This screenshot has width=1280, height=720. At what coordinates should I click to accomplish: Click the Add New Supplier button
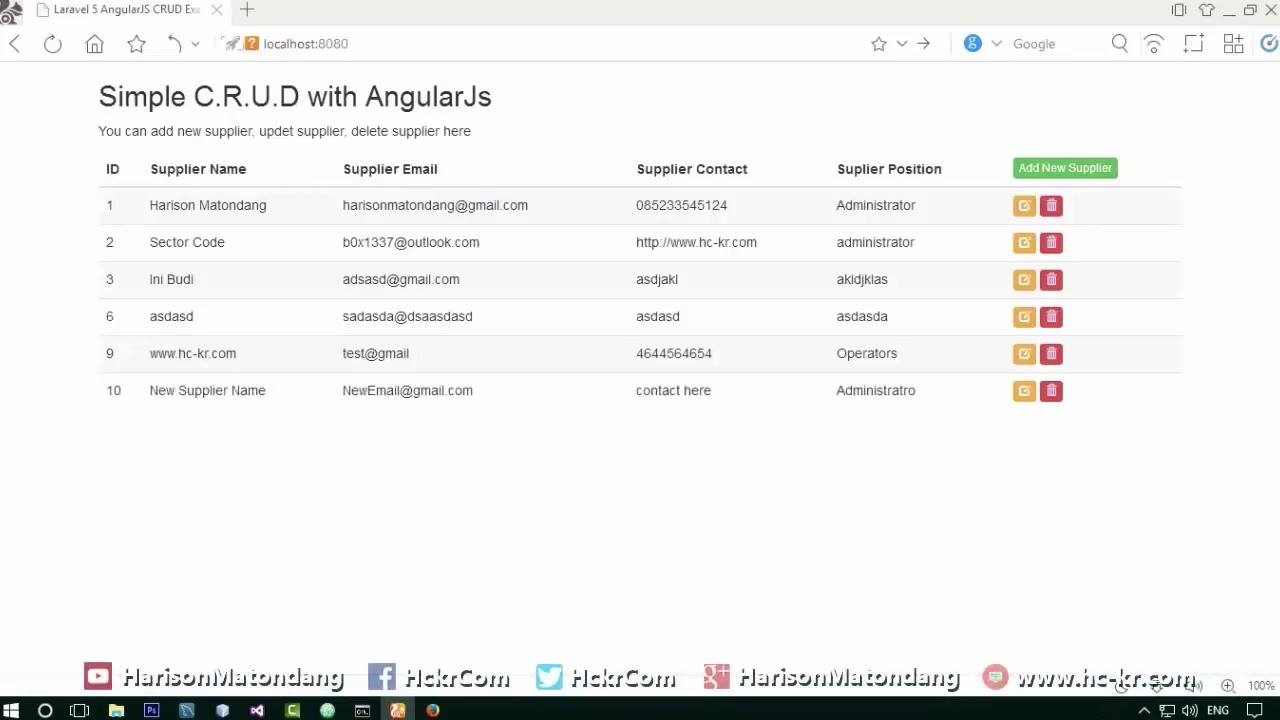point(1065,168)
